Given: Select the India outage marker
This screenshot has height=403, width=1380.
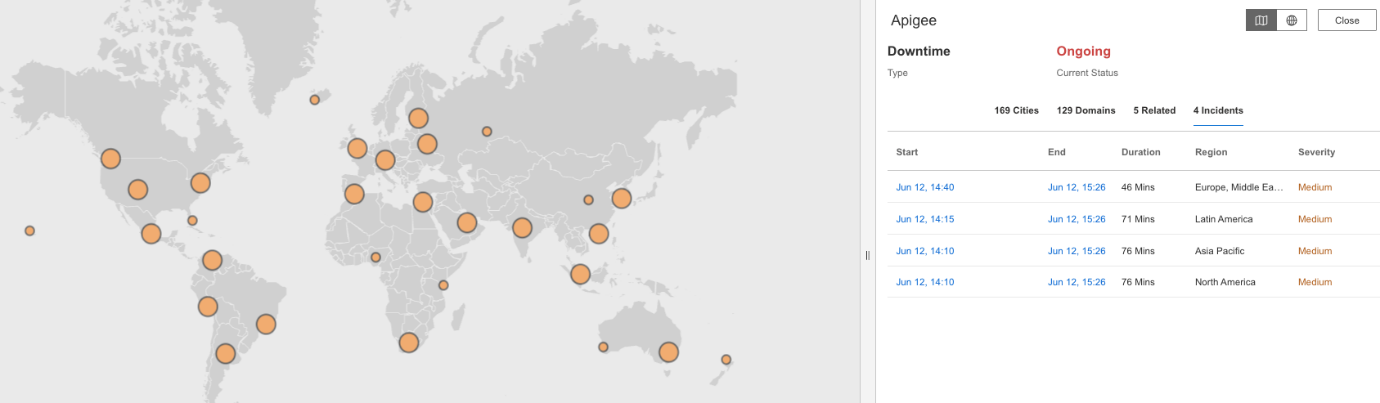Looking at the screenshot, I should pyautogui.click(x=521, y=228).
